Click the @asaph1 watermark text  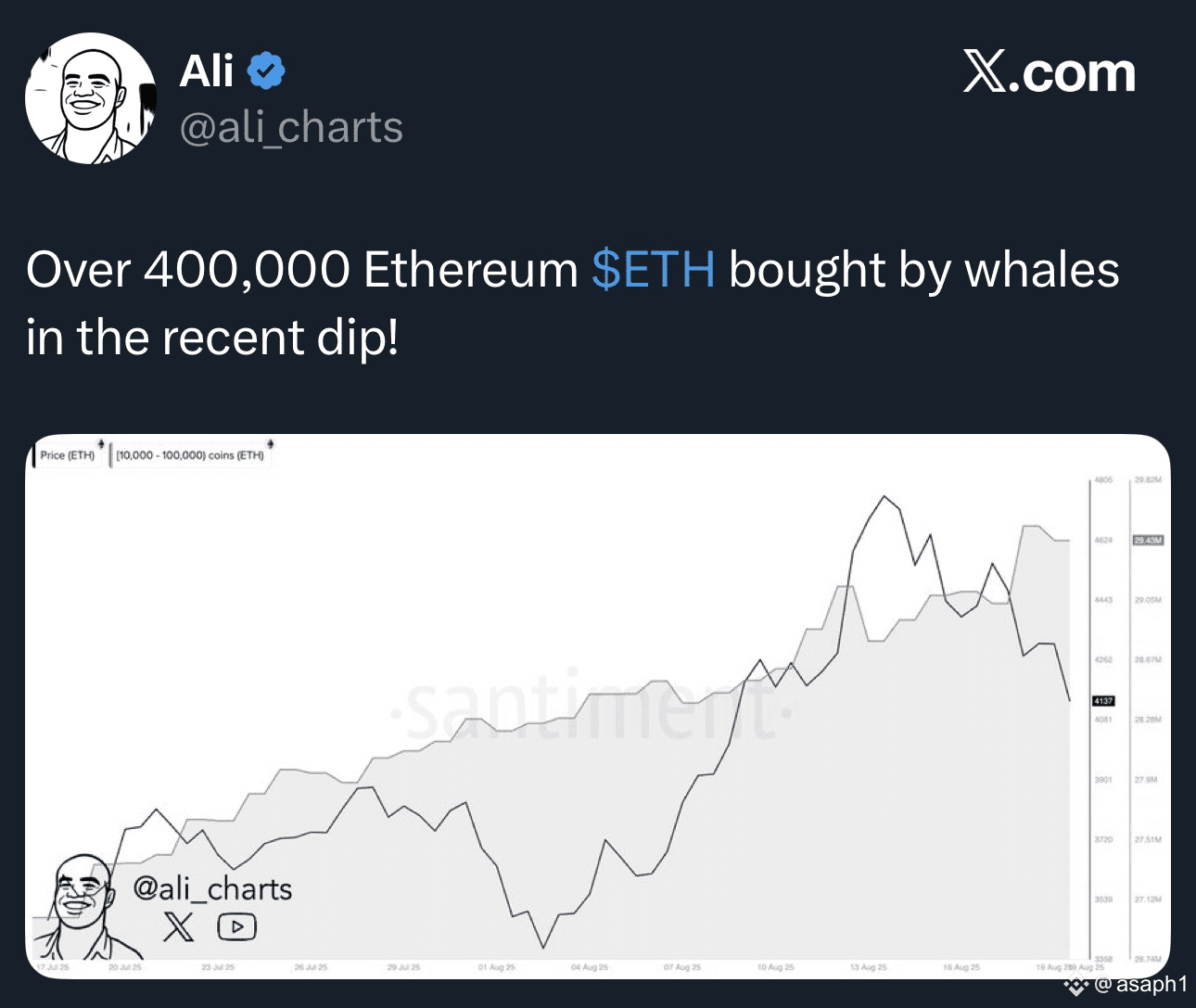[x=1140, y=985]
